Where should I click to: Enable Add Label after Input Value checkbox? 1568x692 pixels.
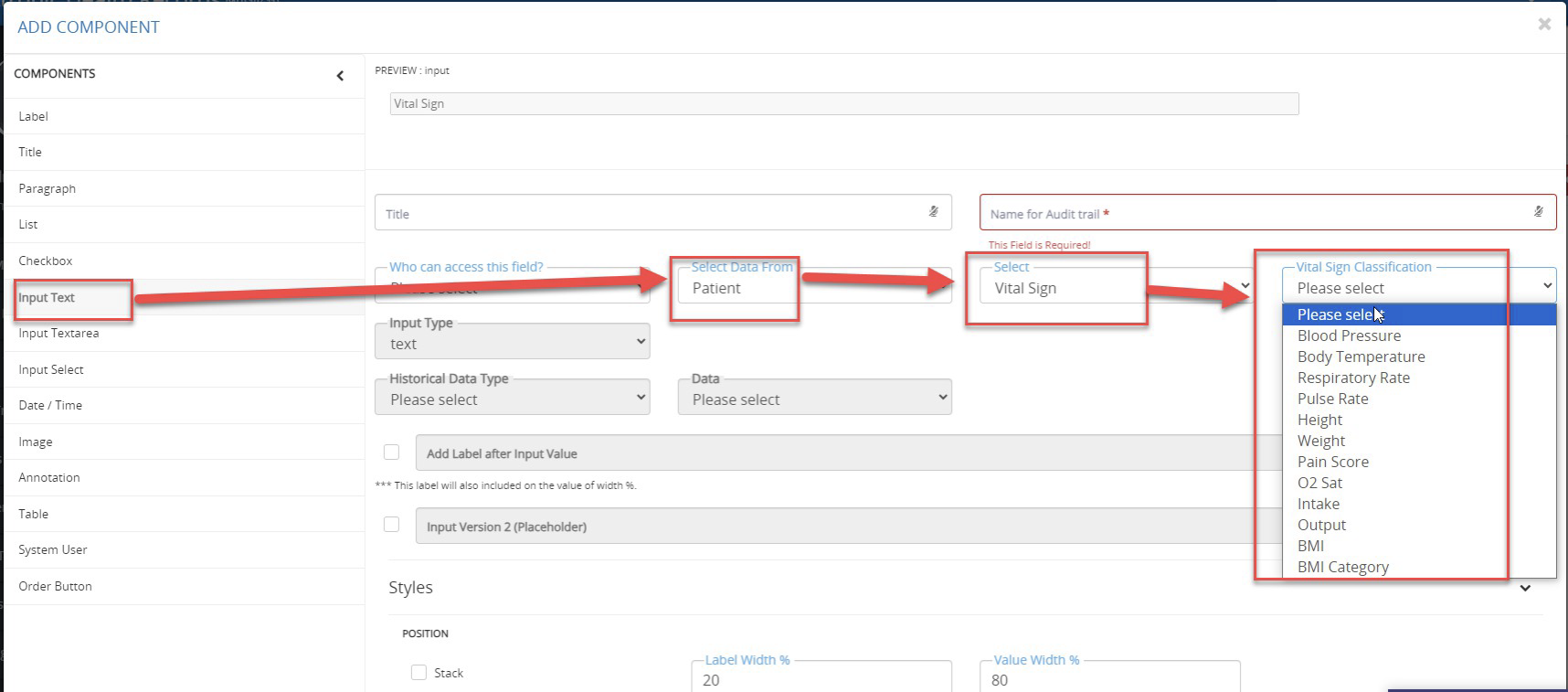[x=392, y=452]
